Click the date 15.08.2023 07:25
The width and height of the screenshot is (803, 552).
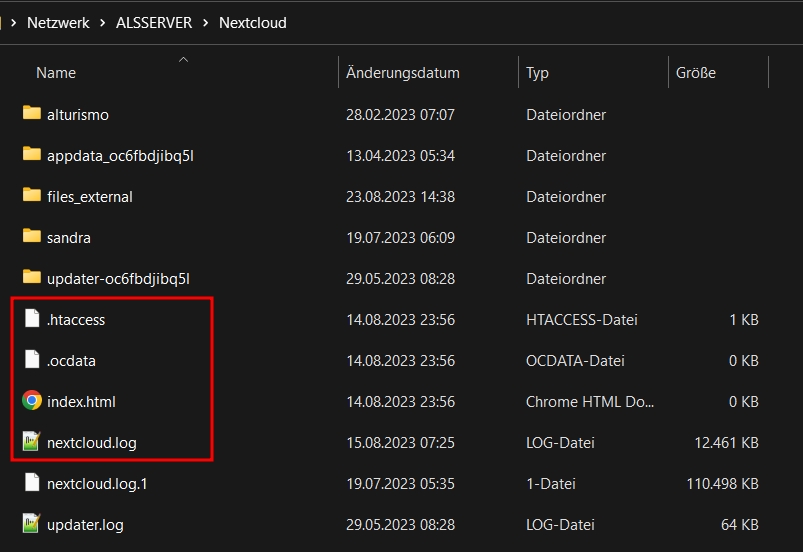click(400, 442)
